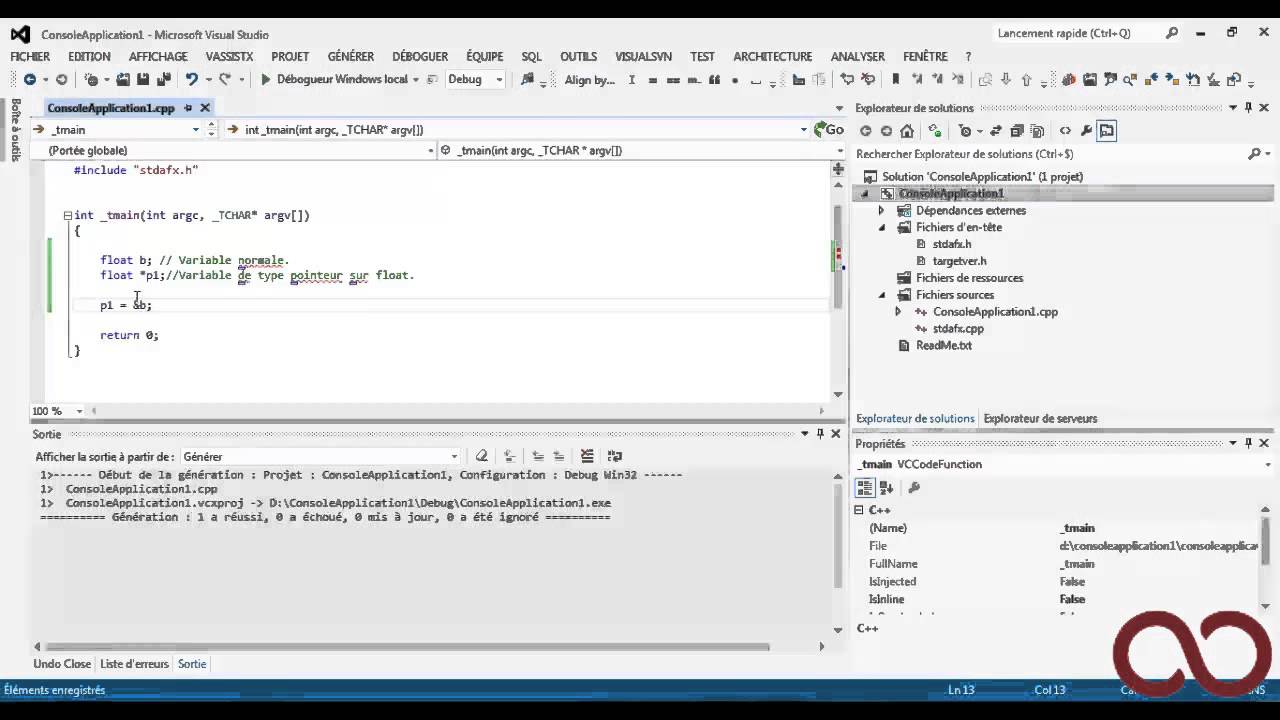Open the Boîte à outils side panel
The width and height of the screenshot is (1280, 720).
[15, 130]
